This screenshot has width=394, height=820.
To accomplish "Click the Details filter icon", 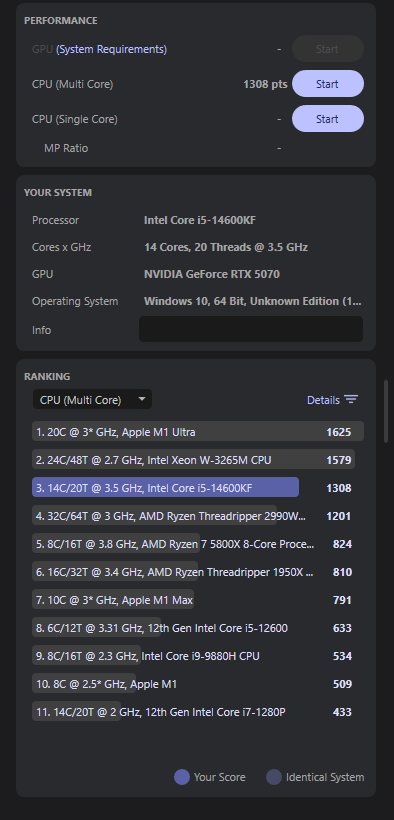I will [x=351, y=400].
